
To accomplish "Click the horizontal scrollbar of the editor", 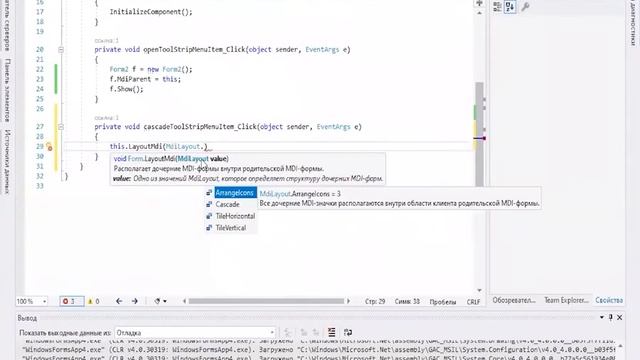I will (266, 301).
